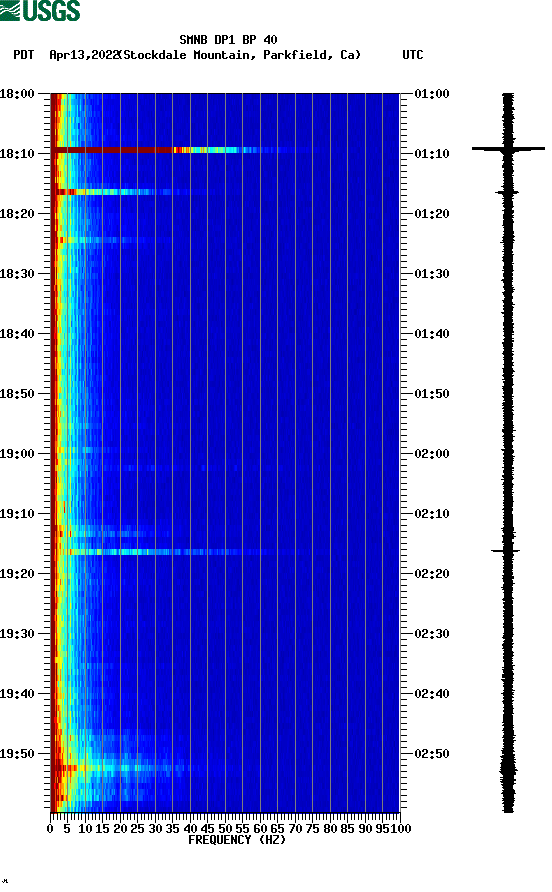This screenshot has width=552, height=892.
Task: Click the 18:10 PDT time label
Action: 17,154
